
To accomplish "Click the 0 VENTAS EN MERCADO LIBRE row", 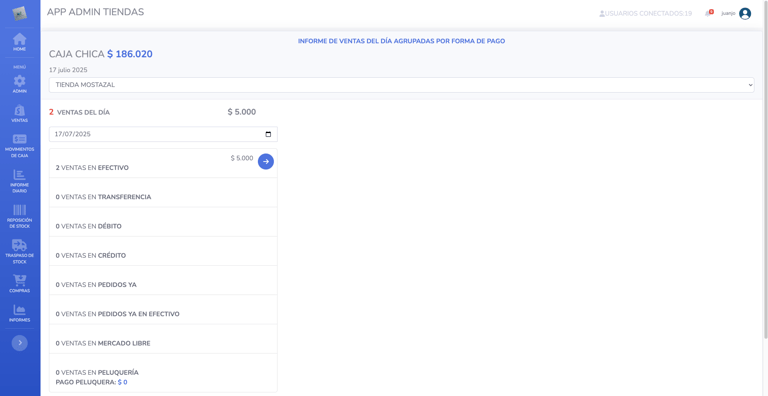I will [x=163, y=339].
